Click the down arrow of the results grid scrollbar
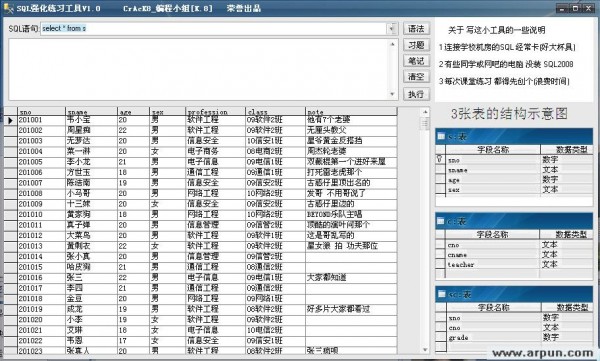 (425, 350)
